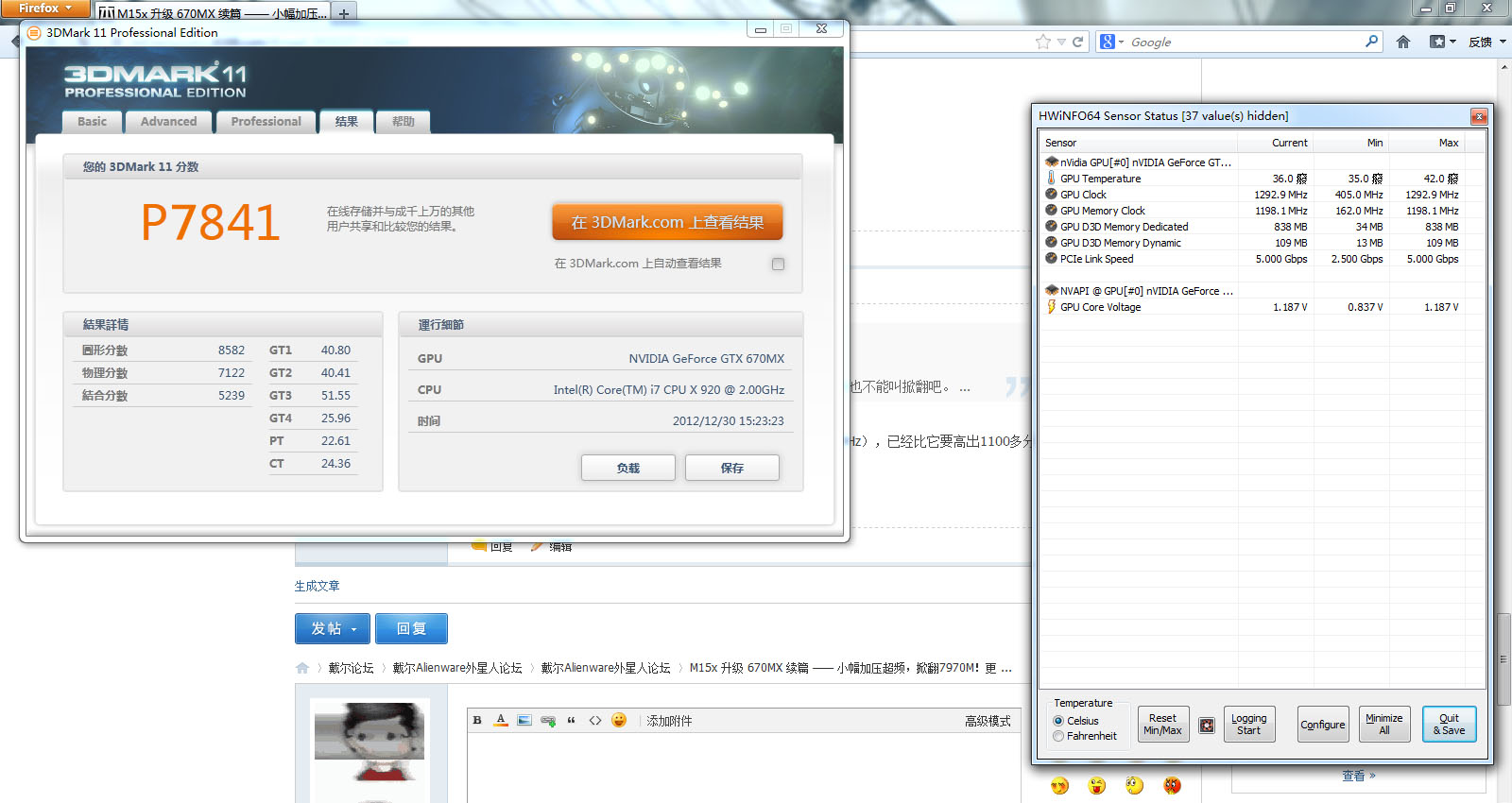Open the smiley picker in the editor
Viewport: 1512px width, 803px height.
[x=619, y=720]
